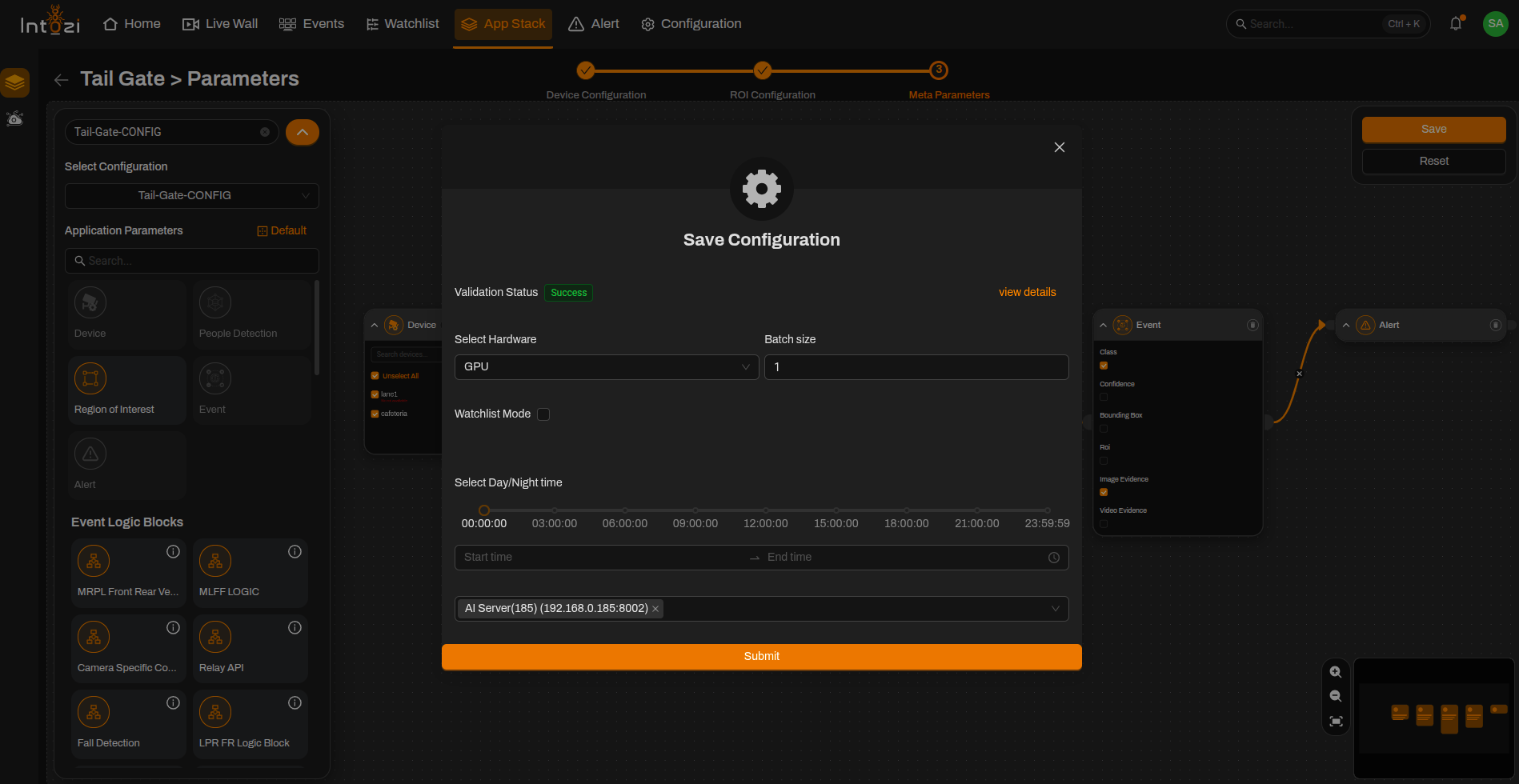Go to the Live Wall tab
Viewport: 1519px width, 784px height.
(x=220, y=24)
